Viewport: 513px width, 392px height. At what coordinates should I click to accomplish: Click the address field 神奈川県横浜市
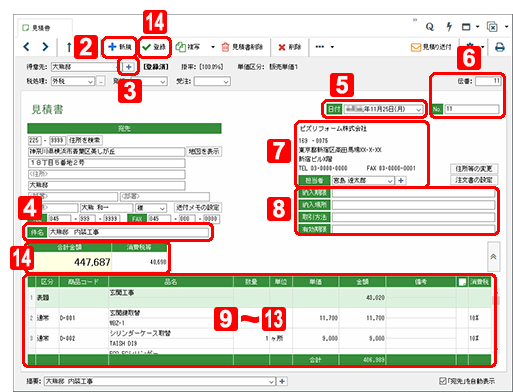pos(106,151)
